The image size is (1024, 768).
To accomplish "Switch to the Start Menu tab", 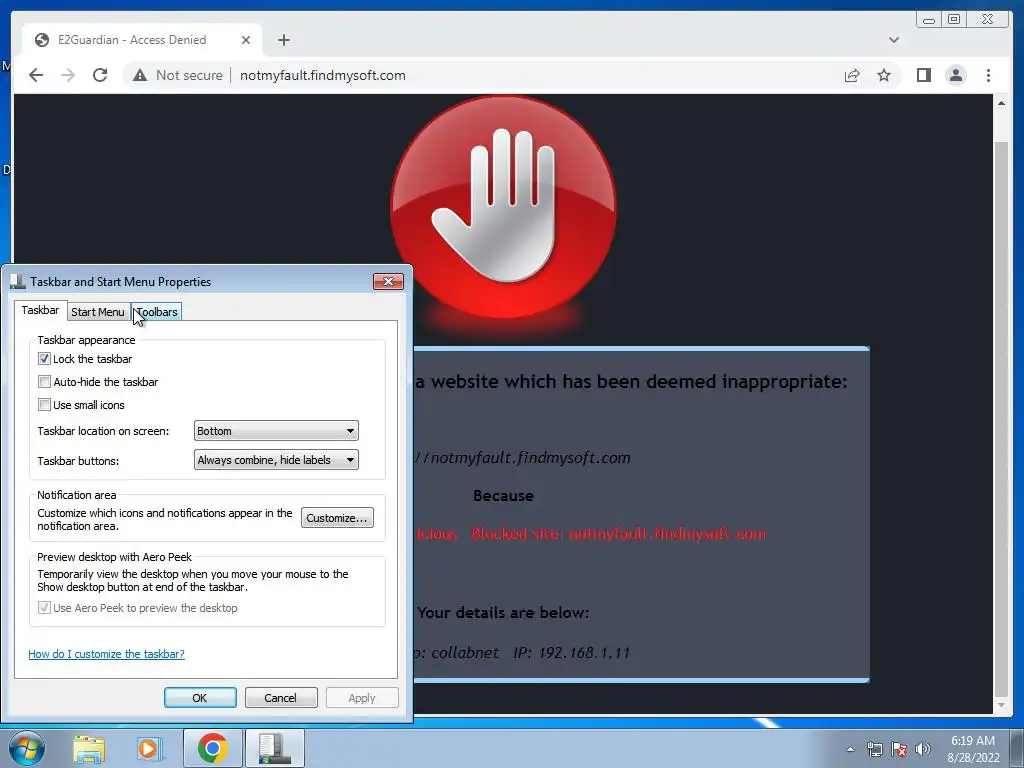I will tap(97, 312).
